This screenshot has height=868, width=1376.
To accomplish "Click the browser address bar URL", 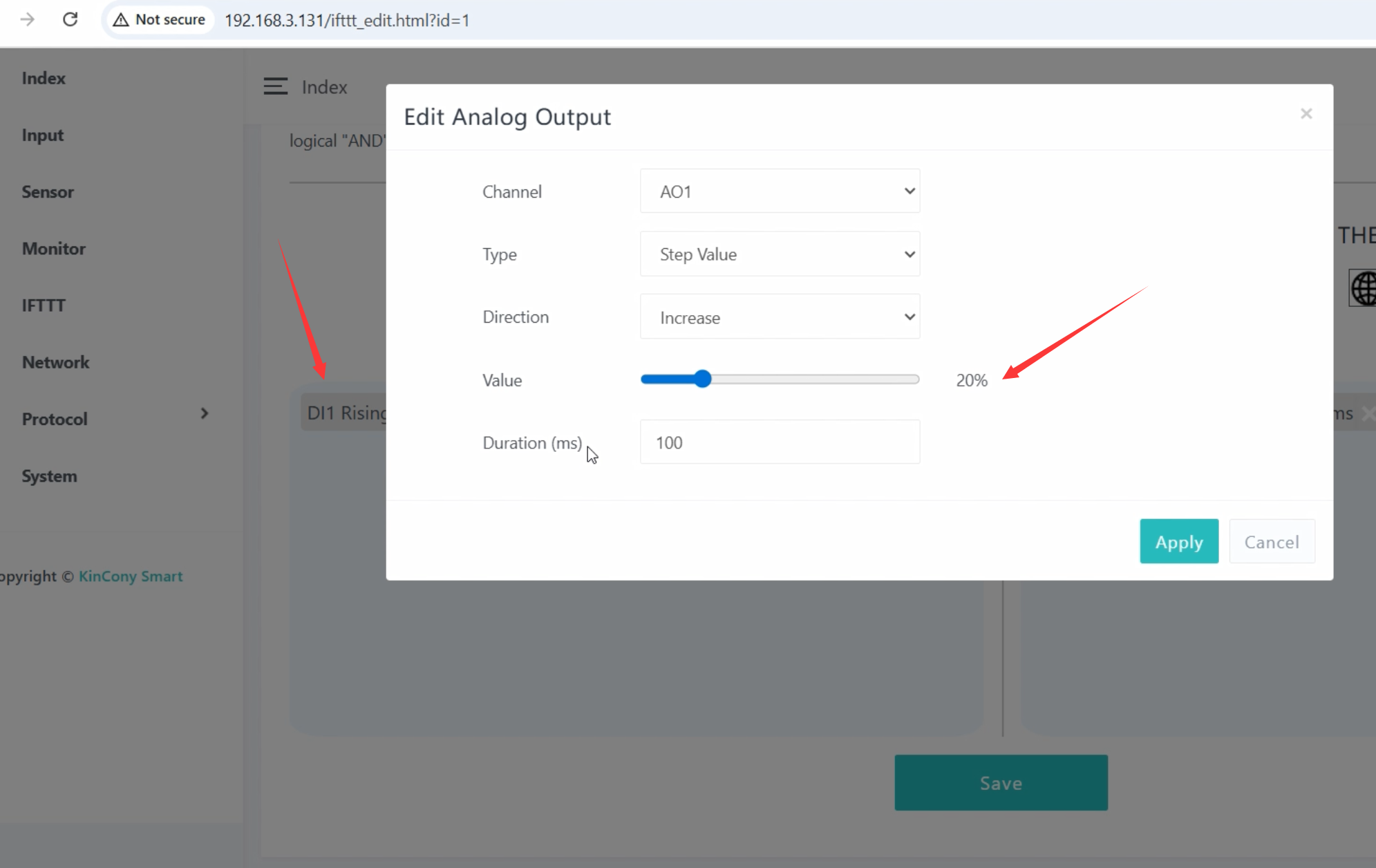I will click(347, 20).
